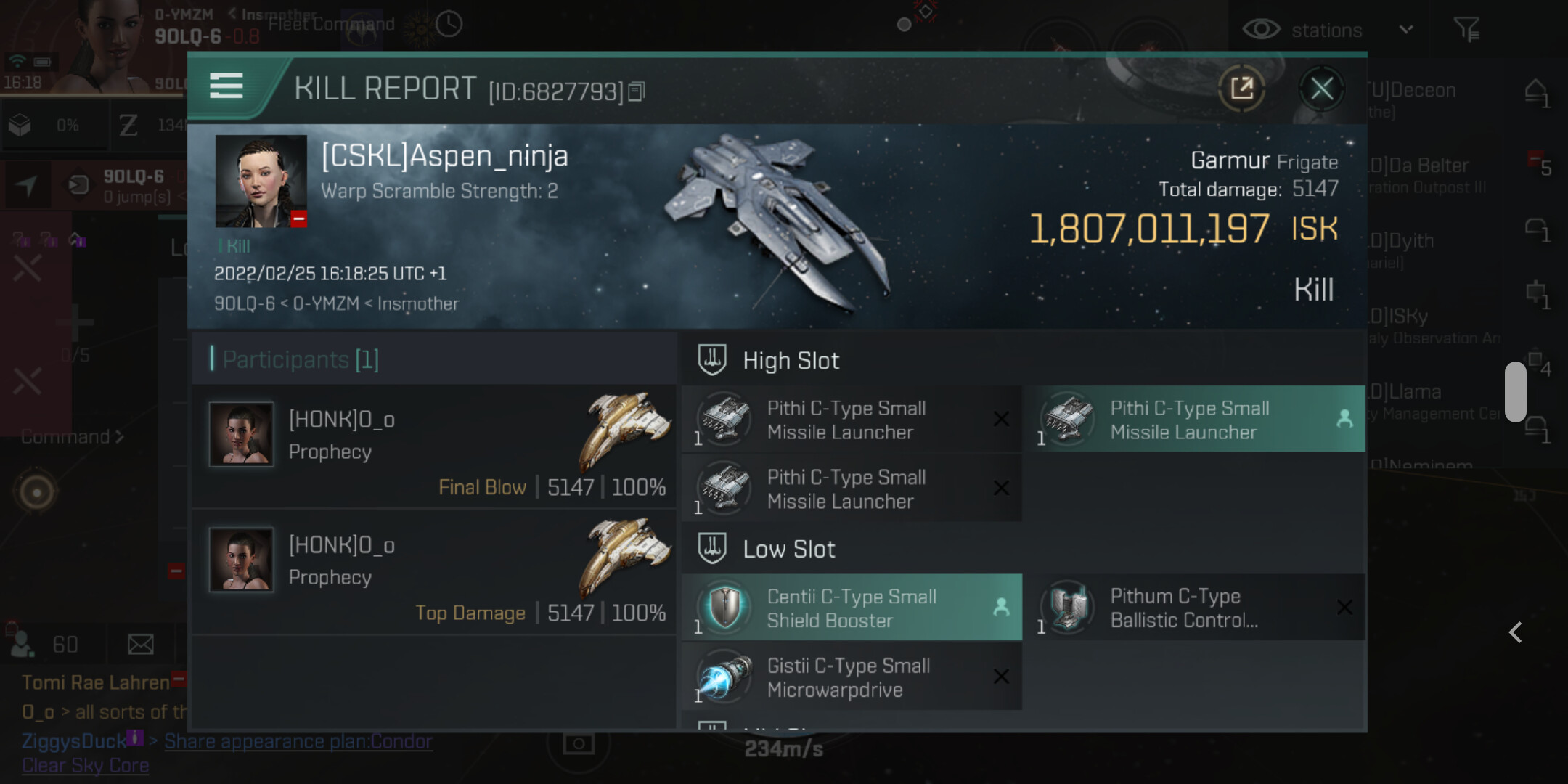Toggle the overview visibility eye icon
This screenshot has width=1568, height=784.
tap(1261, 30)
